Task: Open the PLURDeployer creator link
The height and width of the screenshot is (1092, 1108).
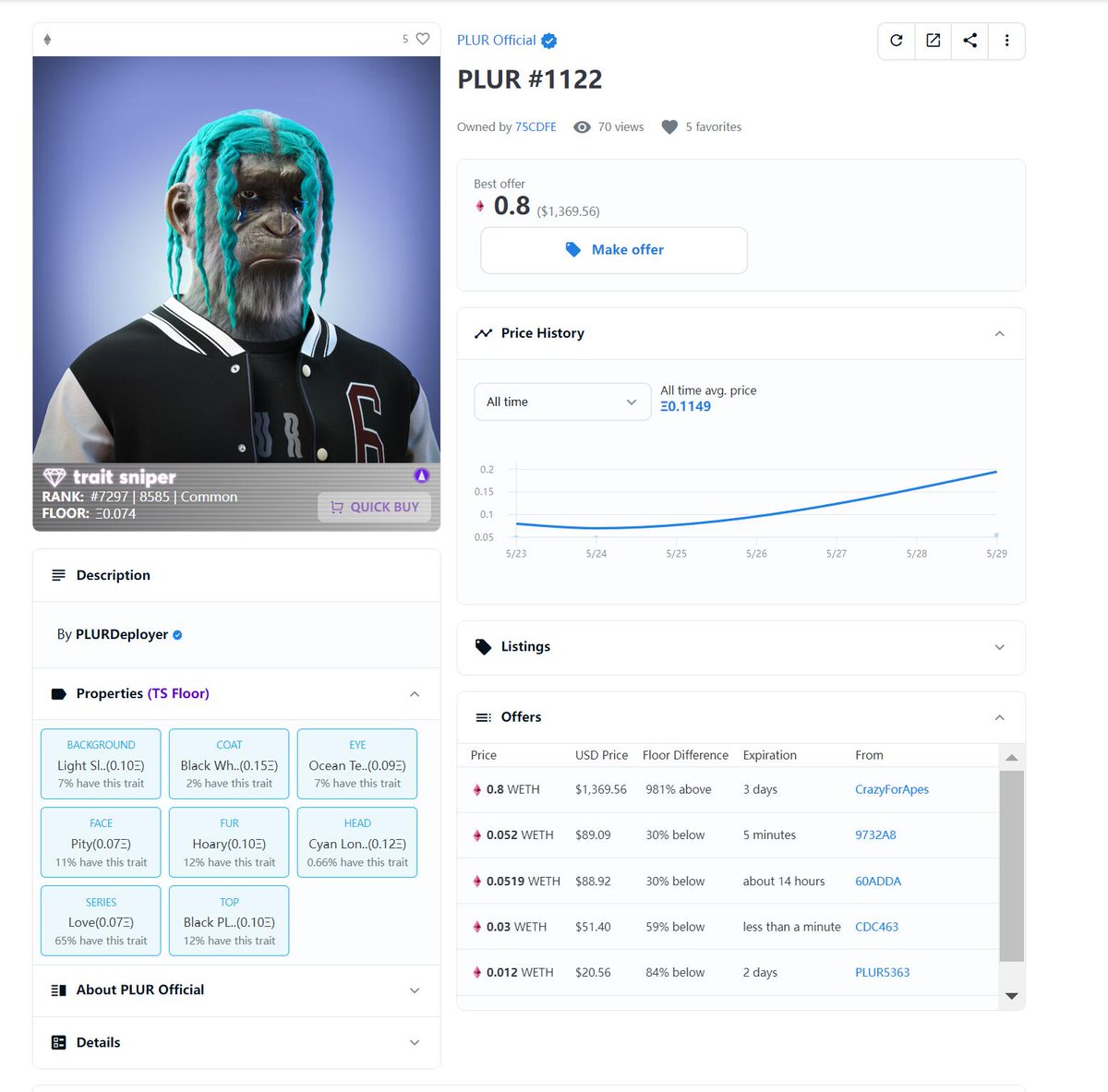Action: pos(122,635)
